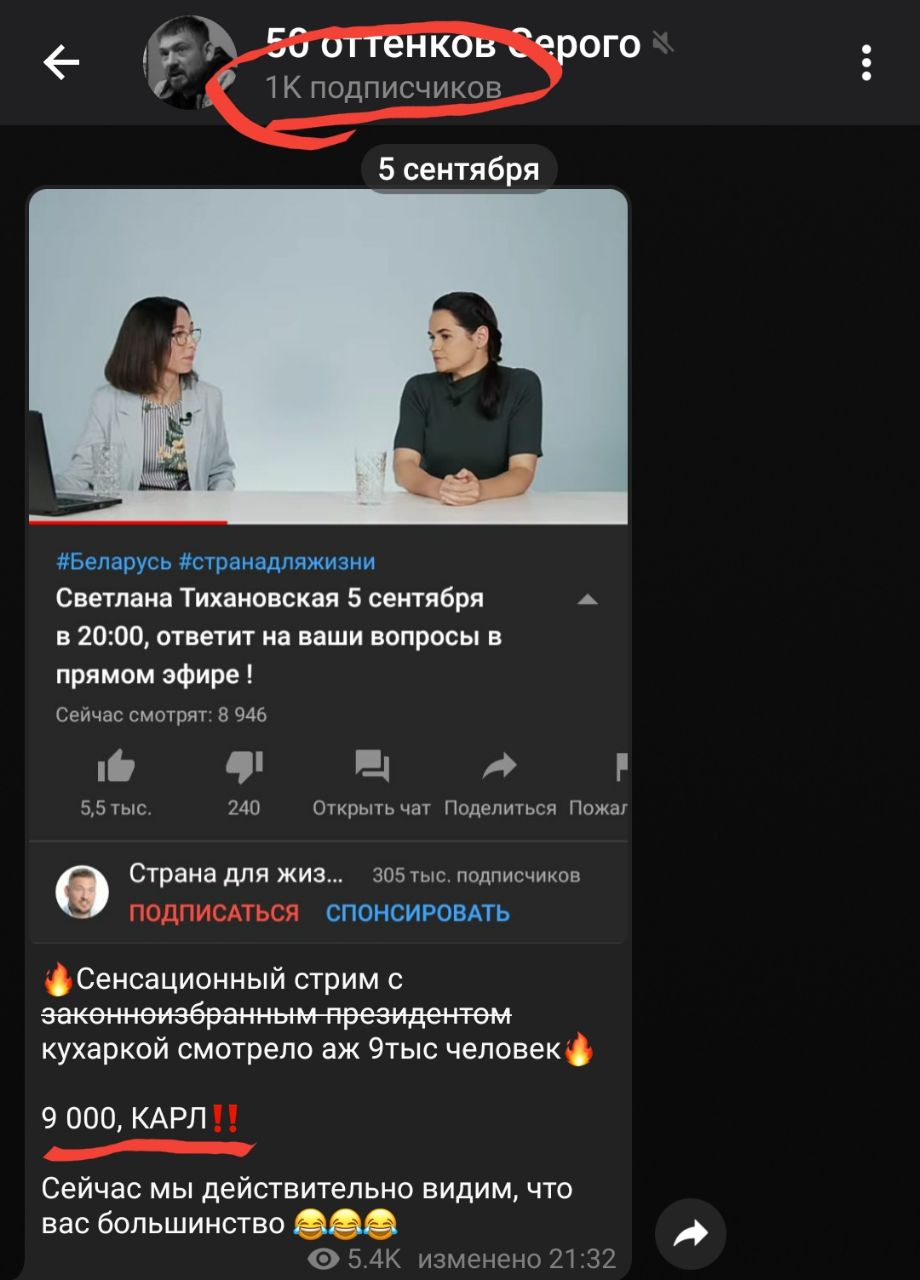The width and height of the screenshot is (920, 1280).
Task: Click the СПОНСИРОВАТЬ button
Action: 418,912
